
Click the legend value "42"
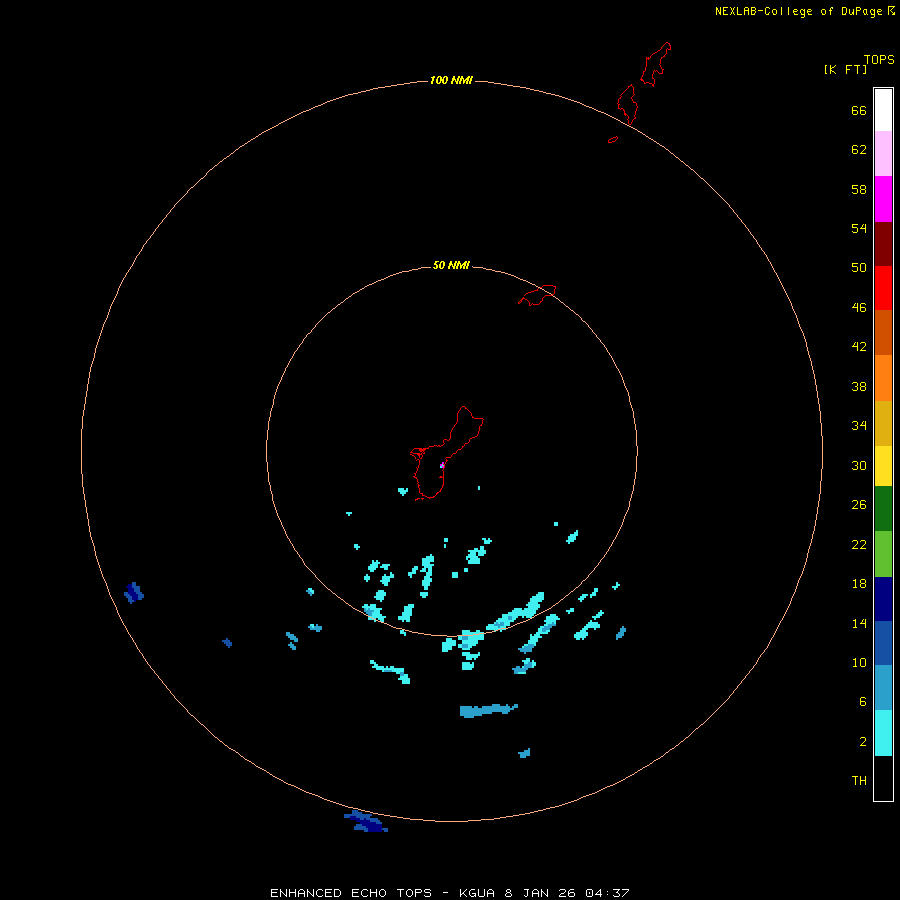859,347
